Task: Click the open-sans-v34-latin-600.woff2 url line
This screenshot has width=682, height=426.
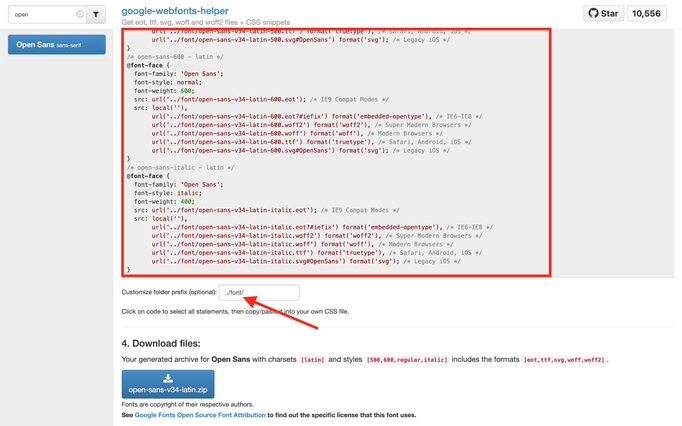Action: [311, 125]
